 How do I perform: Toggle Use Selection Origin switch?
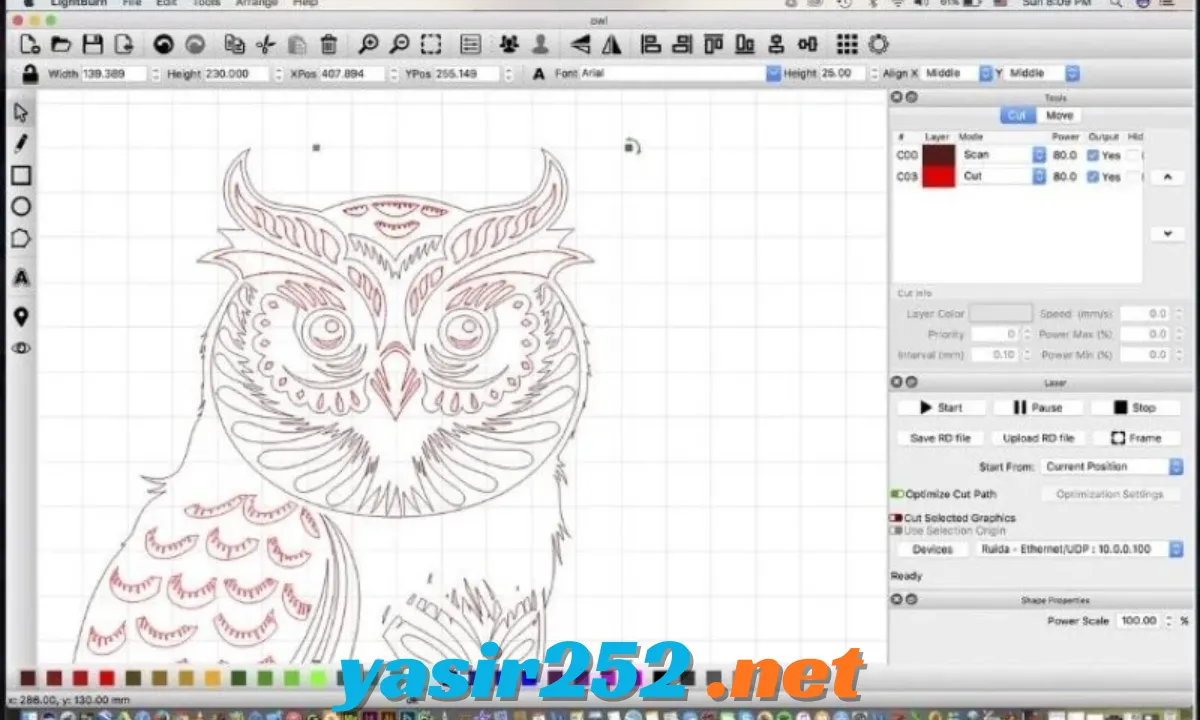point(897,531)
